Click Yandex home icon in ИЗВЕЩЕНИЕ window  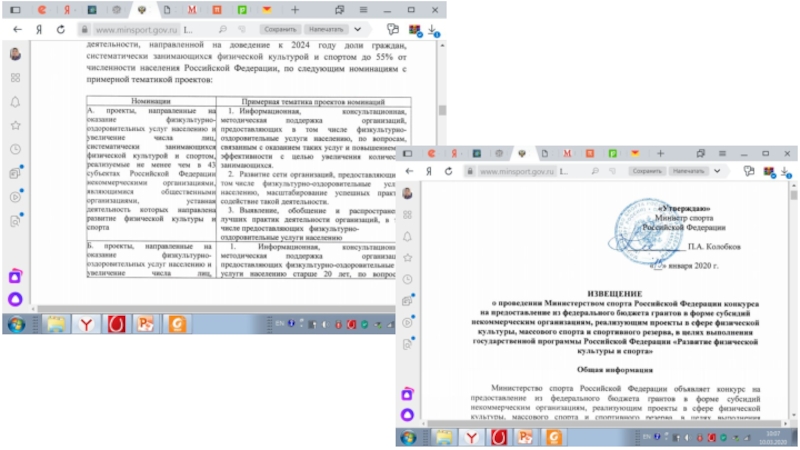tap(429, 171)
